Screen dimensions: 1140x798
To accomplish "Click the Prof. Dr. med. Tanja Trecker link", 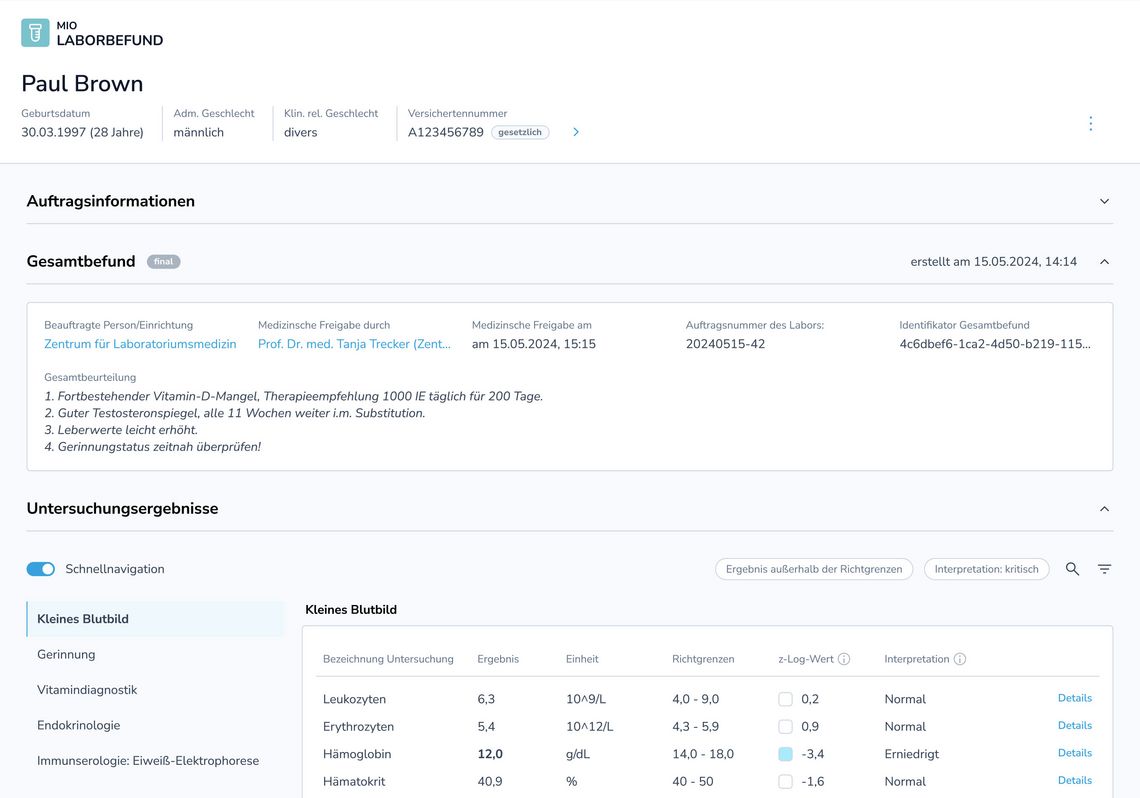I will pyautogui.click(x=354, y=344).
